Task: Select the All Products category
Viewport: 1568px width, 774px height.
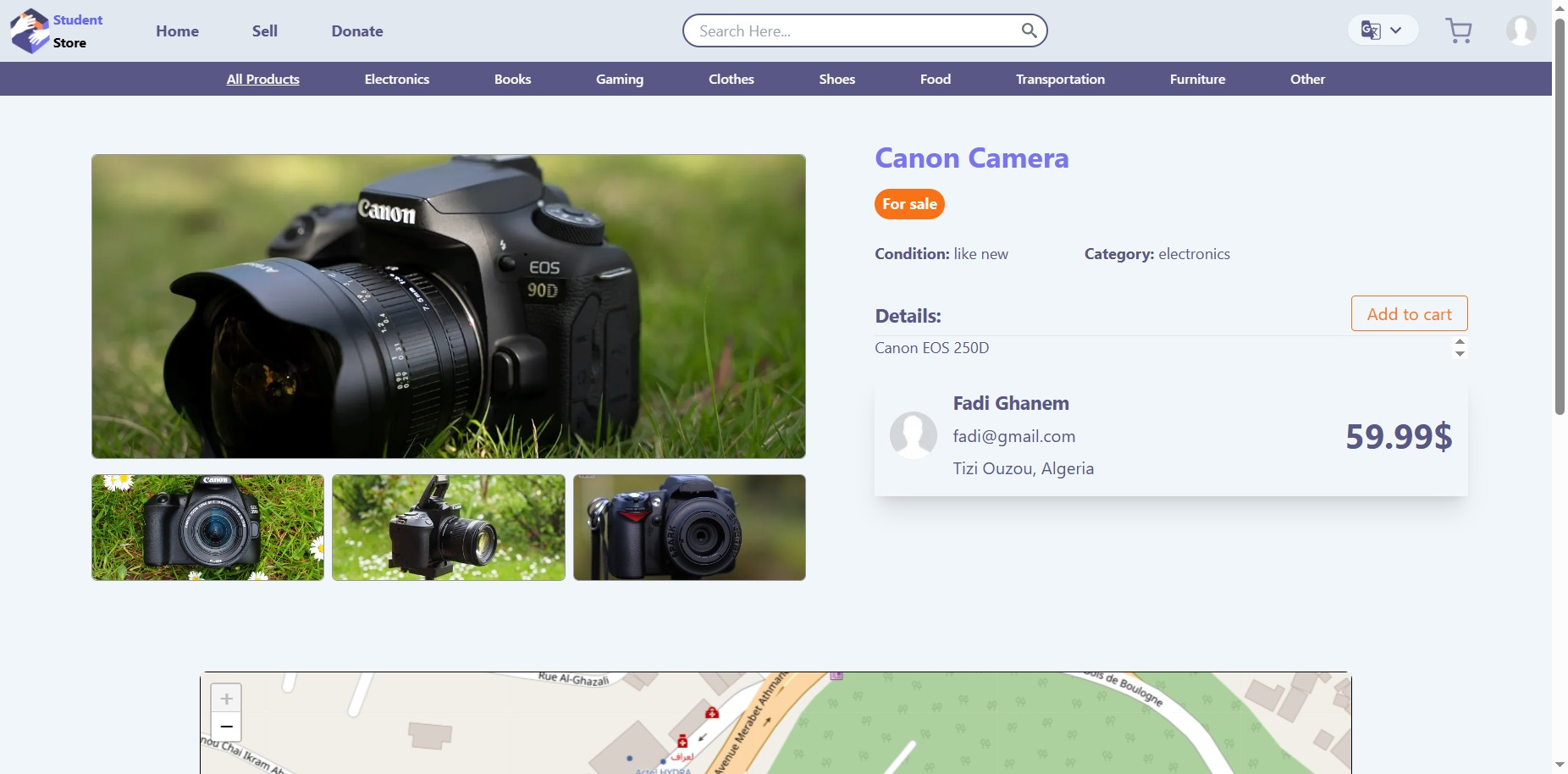Action: click(x=263, y=79)
